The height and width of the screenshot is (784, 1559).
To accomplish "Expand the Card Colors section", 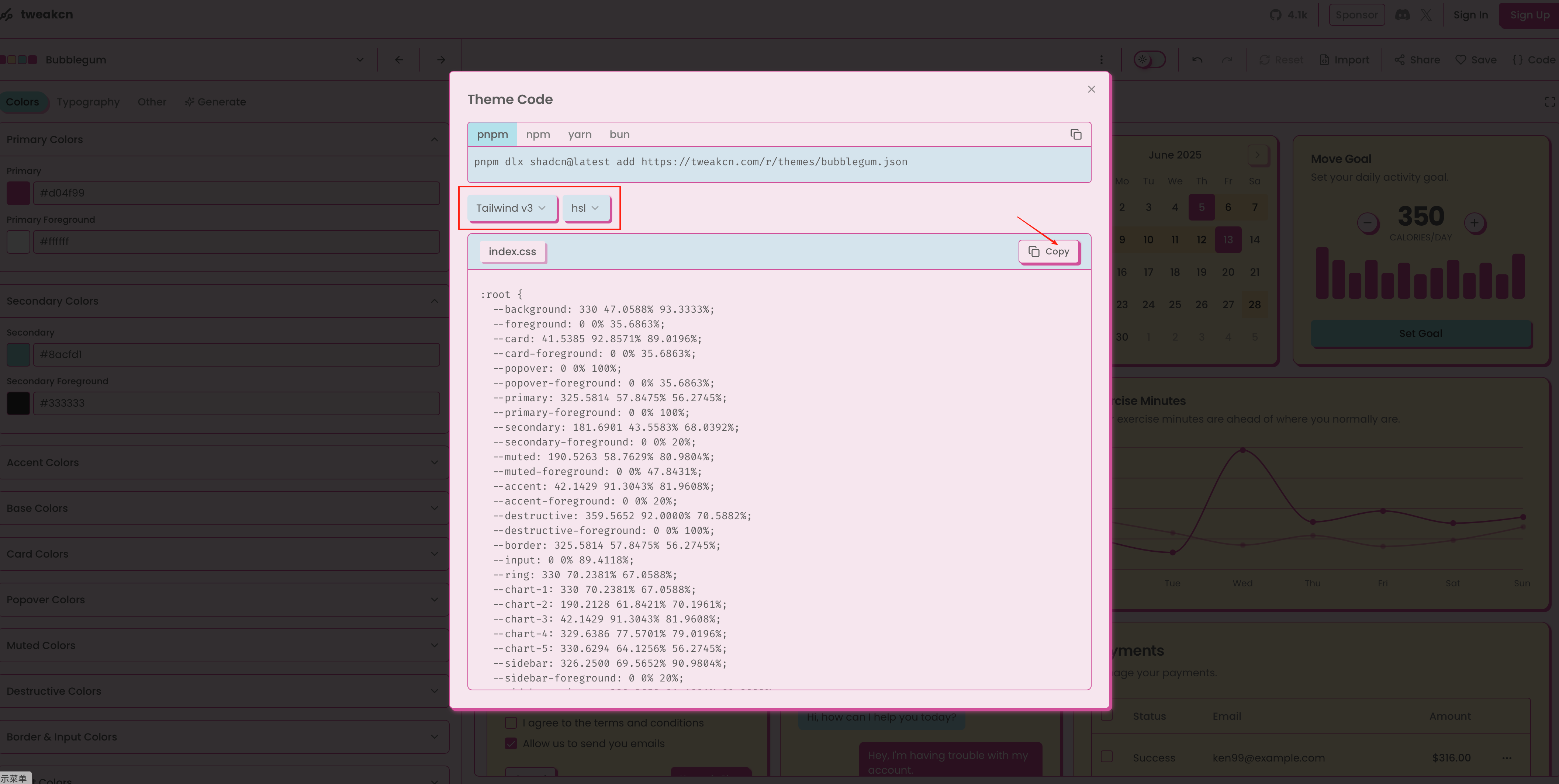I will (x=224, y=554).
